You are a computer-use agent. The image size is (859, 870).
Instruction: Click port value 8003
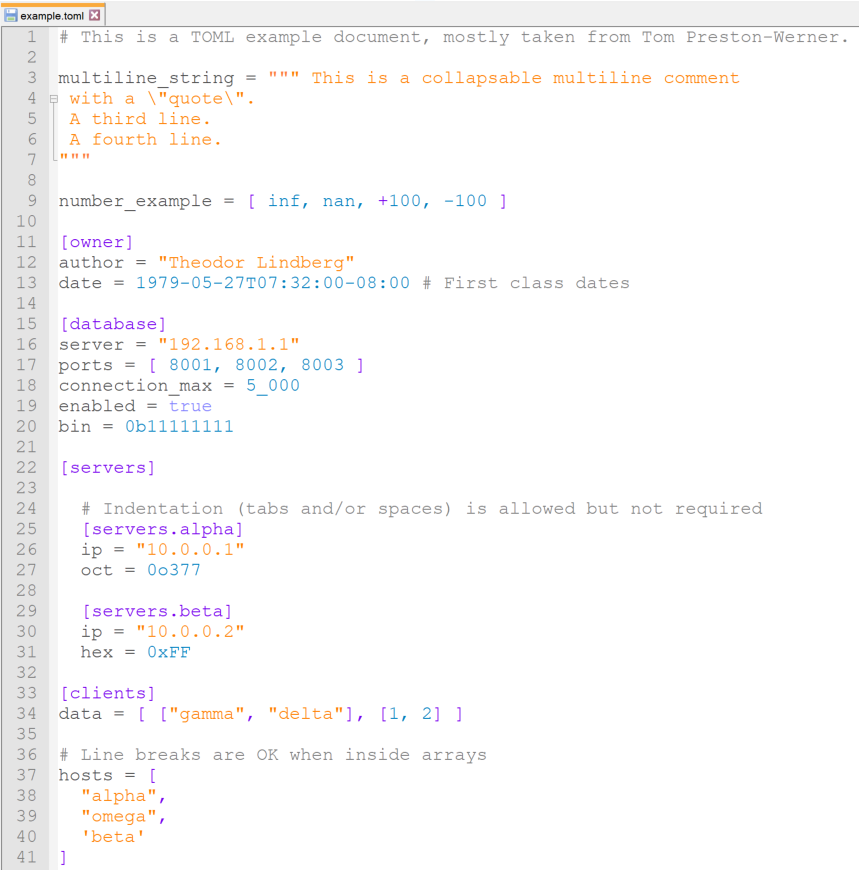point(322,365)
